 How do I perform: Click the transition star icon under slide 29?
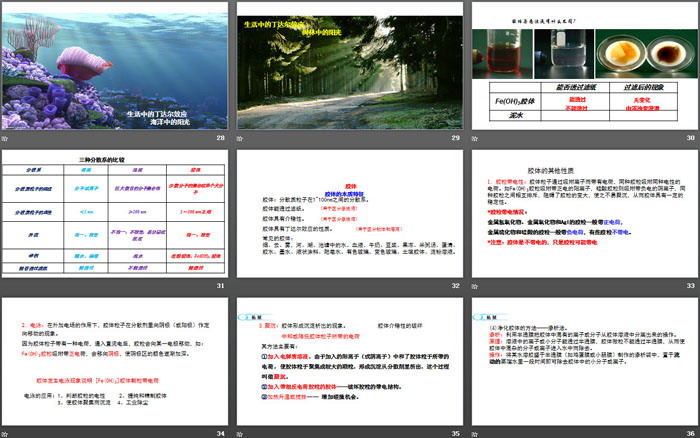pyautogui.click(x=240, y=138)
